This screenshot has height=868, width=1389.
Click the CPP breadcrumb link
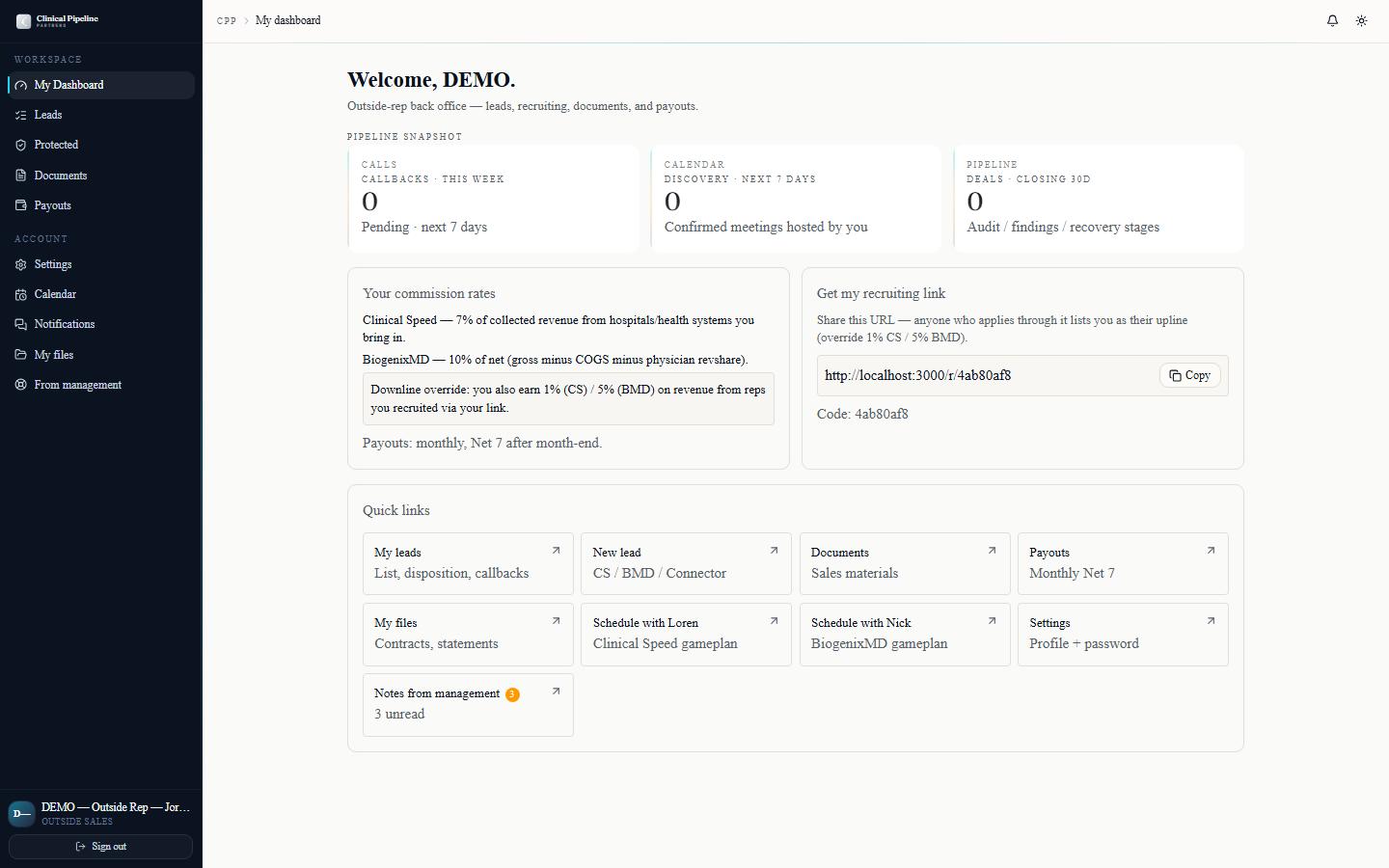point(227,20)
